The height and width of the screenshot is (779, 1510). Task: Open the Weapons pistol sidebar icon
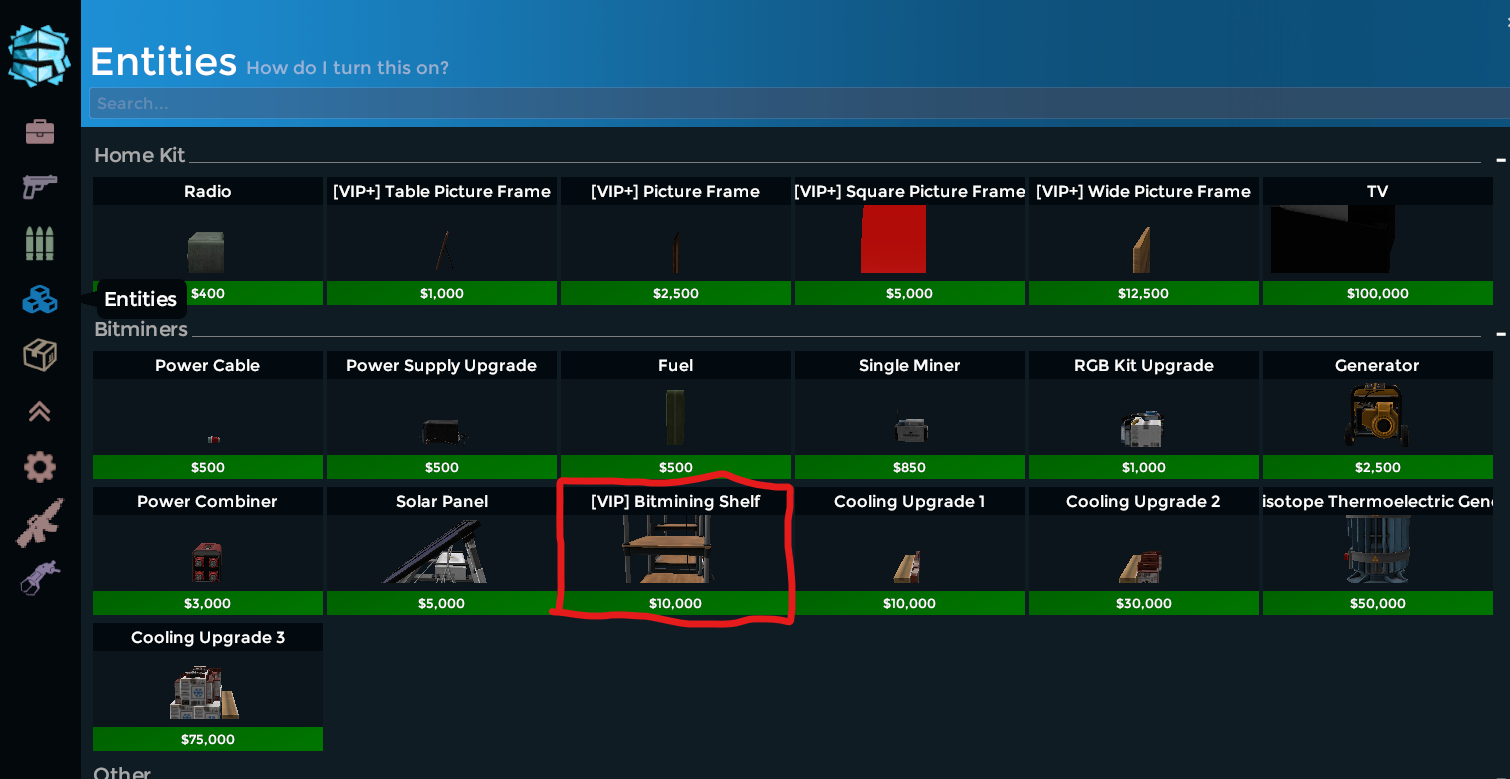click(40, 186)
